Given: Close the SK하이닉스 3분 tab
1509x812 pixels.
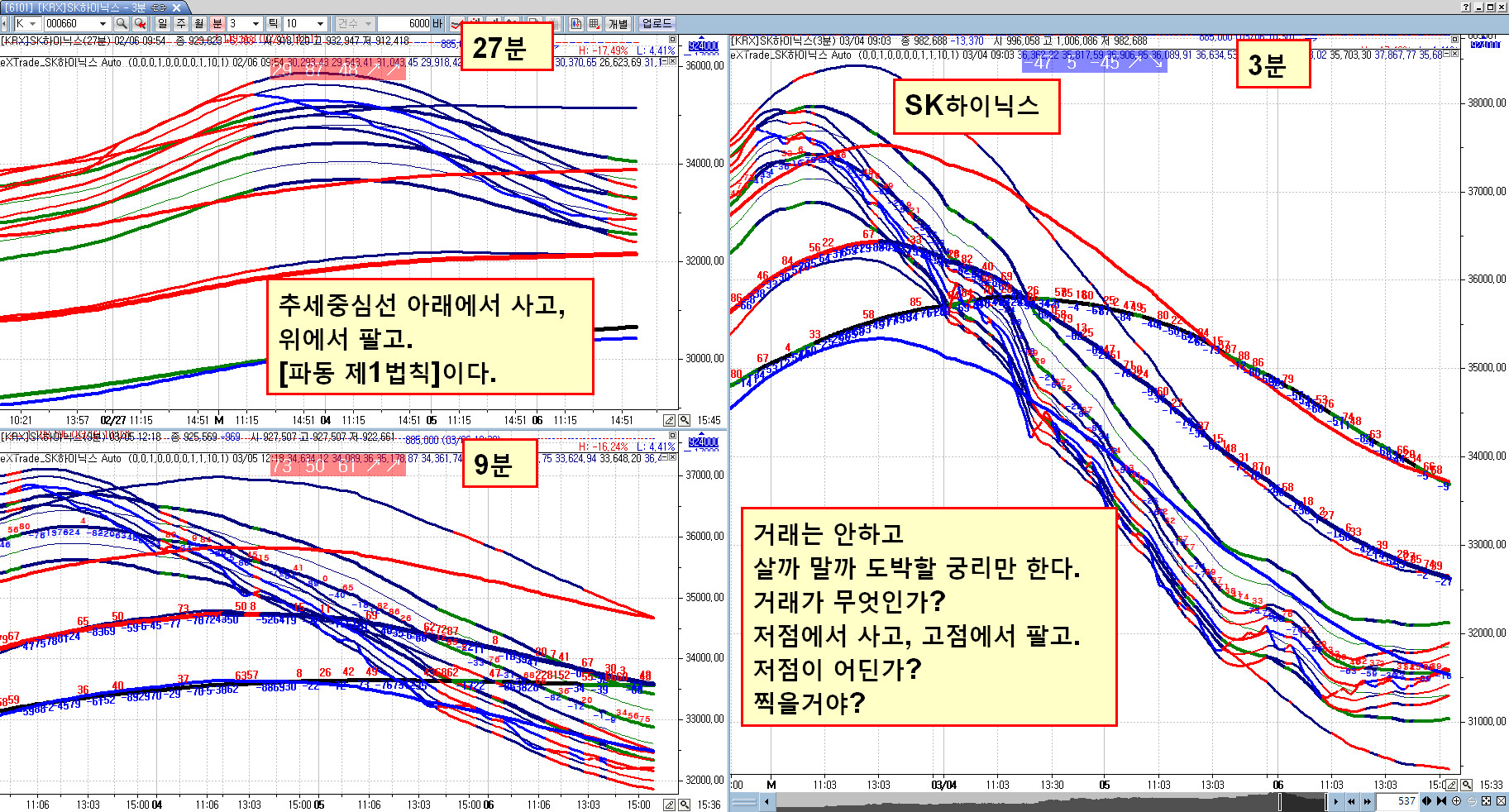Looking at the screenshot, I should (x=176, y=7).
